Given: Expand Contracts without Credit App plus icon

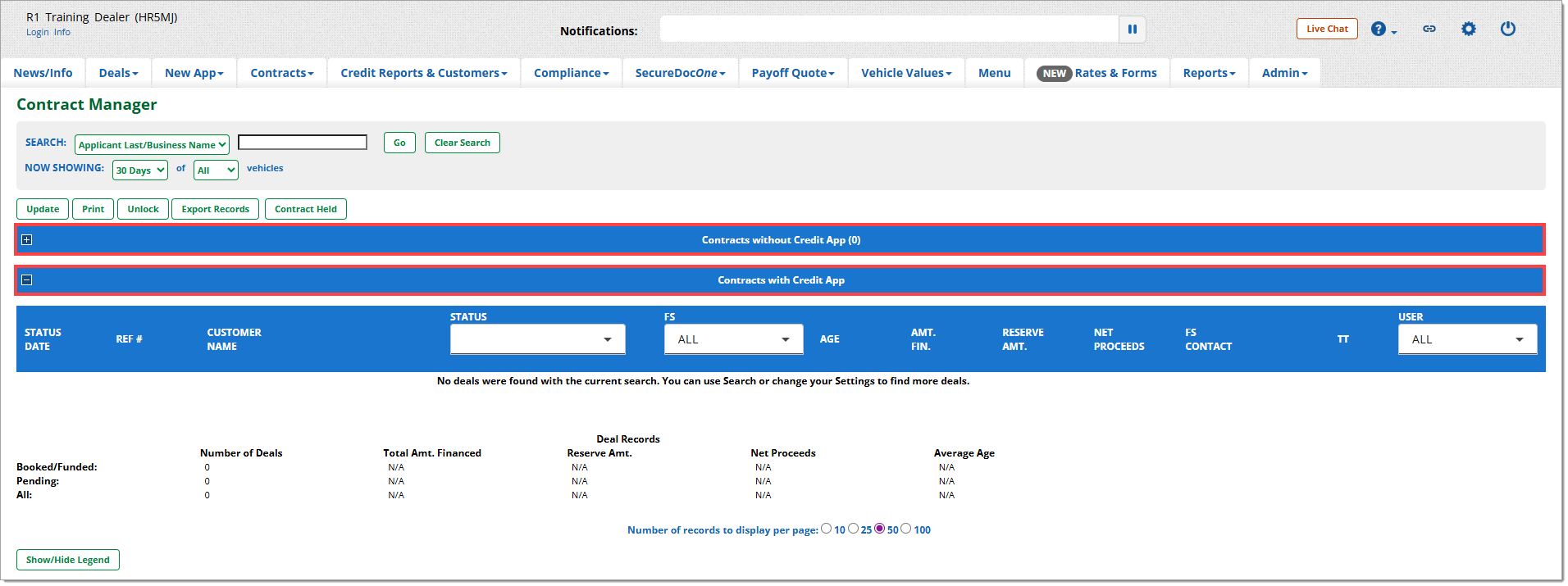Looking at the screenshot, I should 27,240.
